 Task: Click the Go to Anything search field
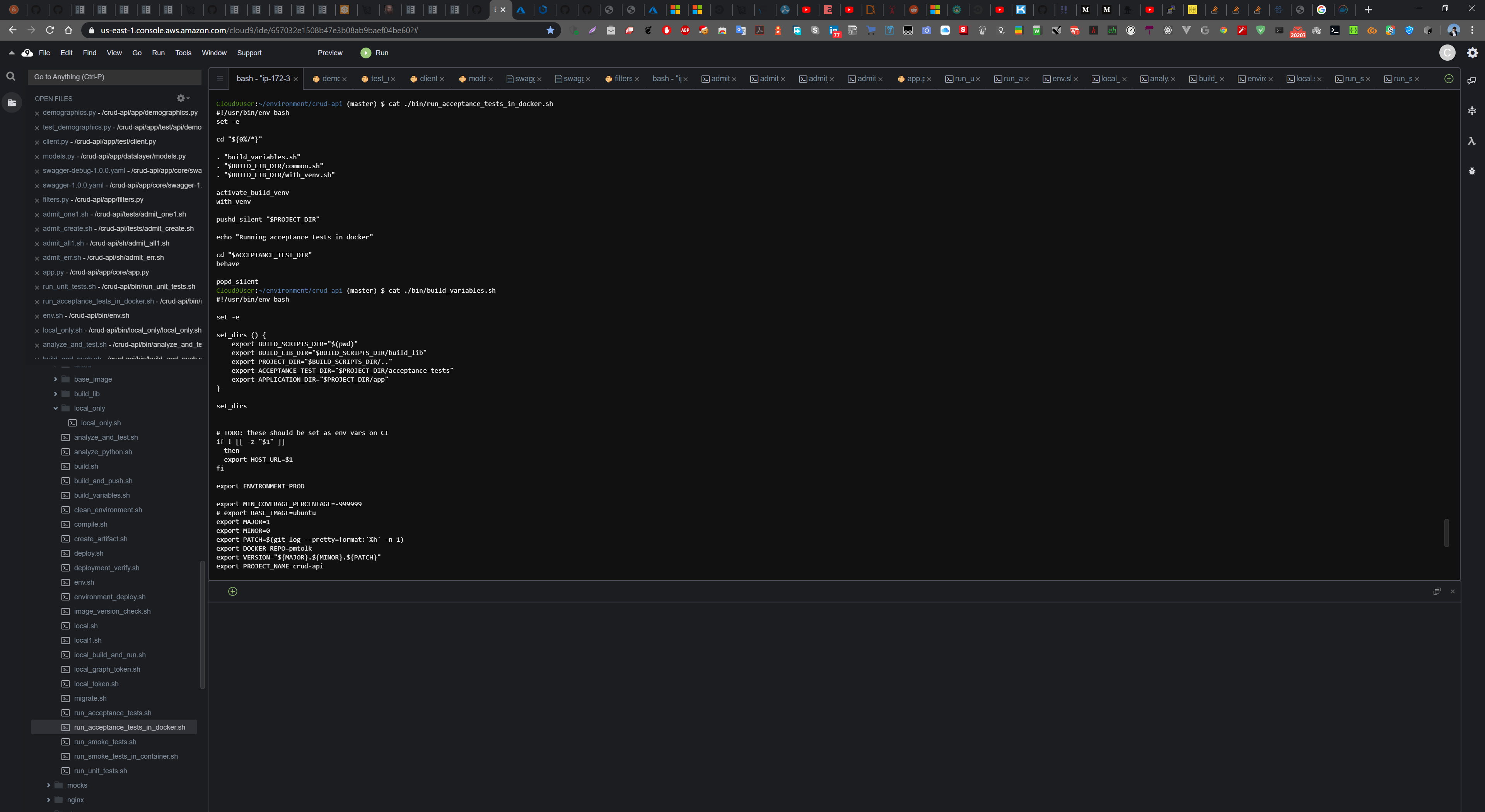coord(115,77)
